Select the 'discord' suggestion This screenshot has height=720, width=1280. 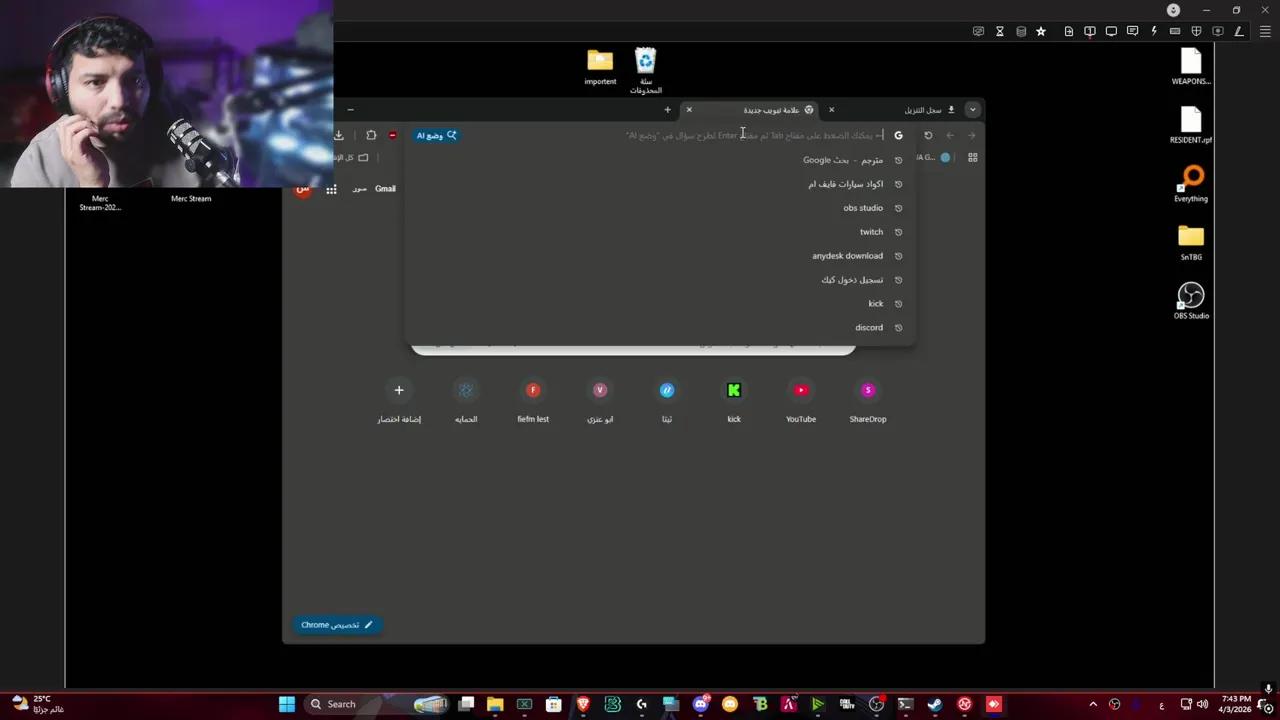tap(660, 328)
